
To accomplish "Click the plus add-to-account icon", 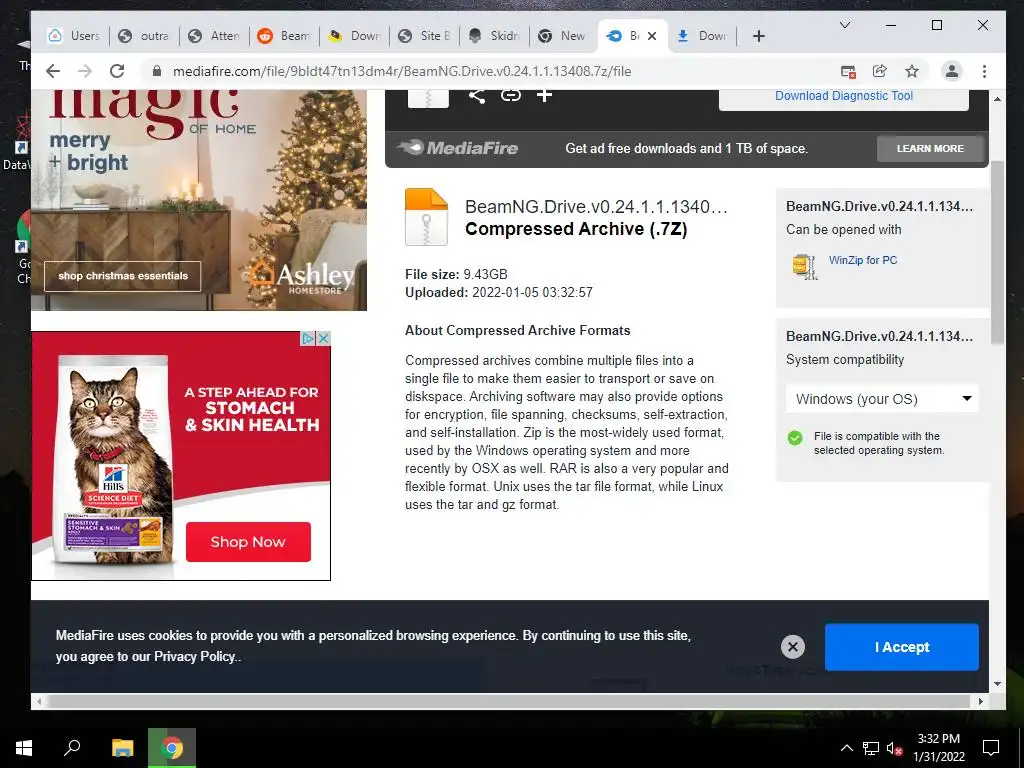I will (x=544, y=95).
